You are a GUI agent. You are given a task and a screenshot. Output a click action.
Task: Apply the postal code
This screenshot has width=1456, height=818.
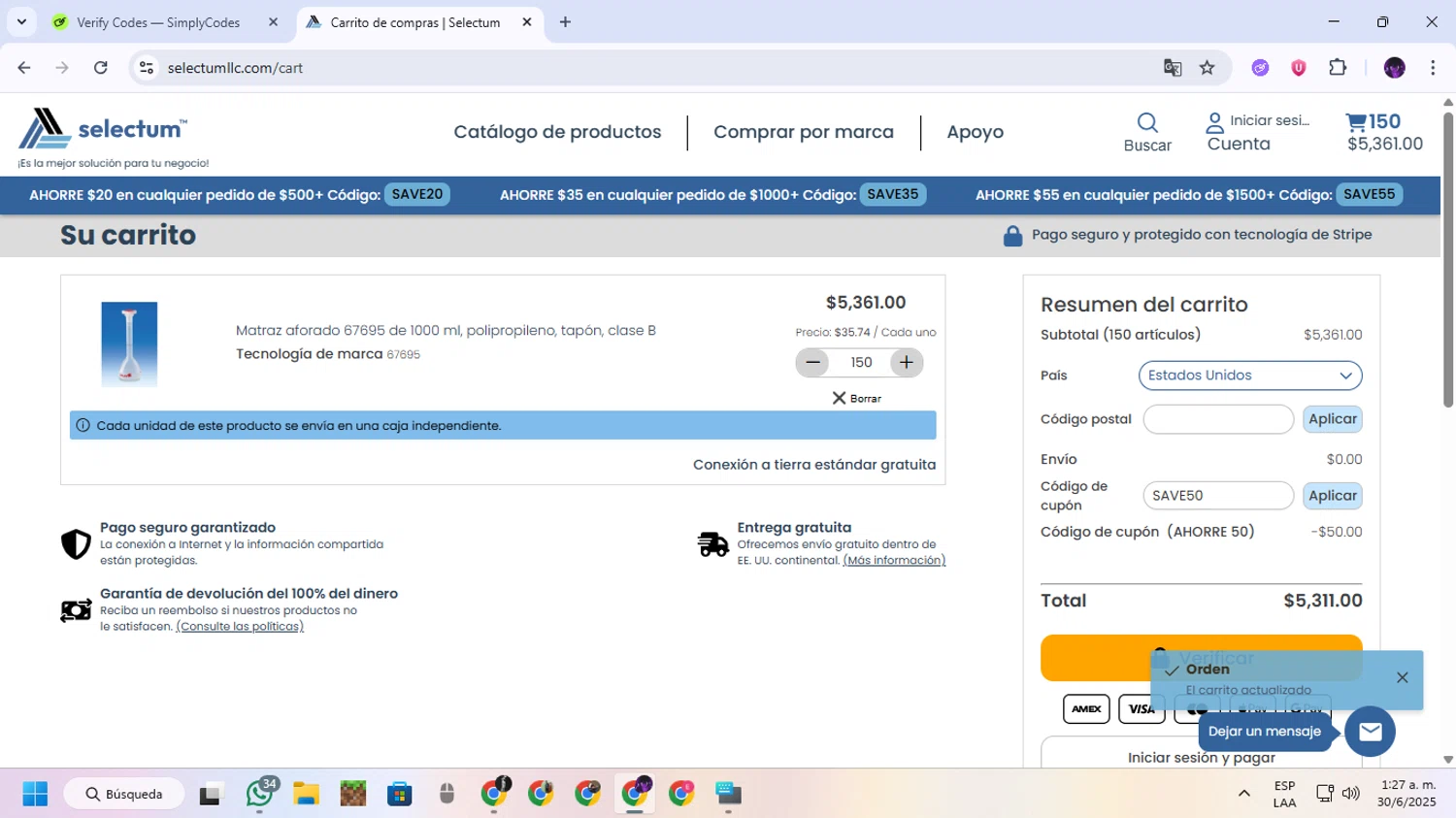pyautogui.click(x=1333, y=419)
